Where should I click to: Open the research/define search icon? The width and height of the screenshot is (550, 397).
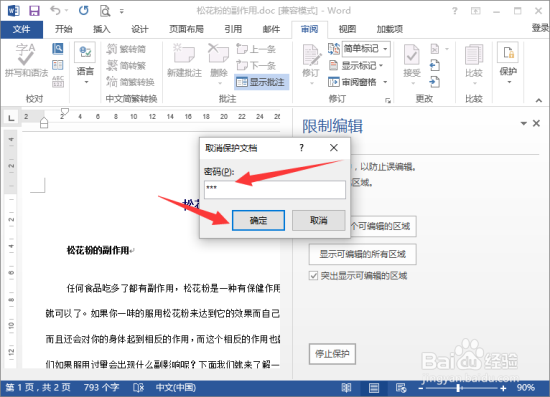coord(58,48)
